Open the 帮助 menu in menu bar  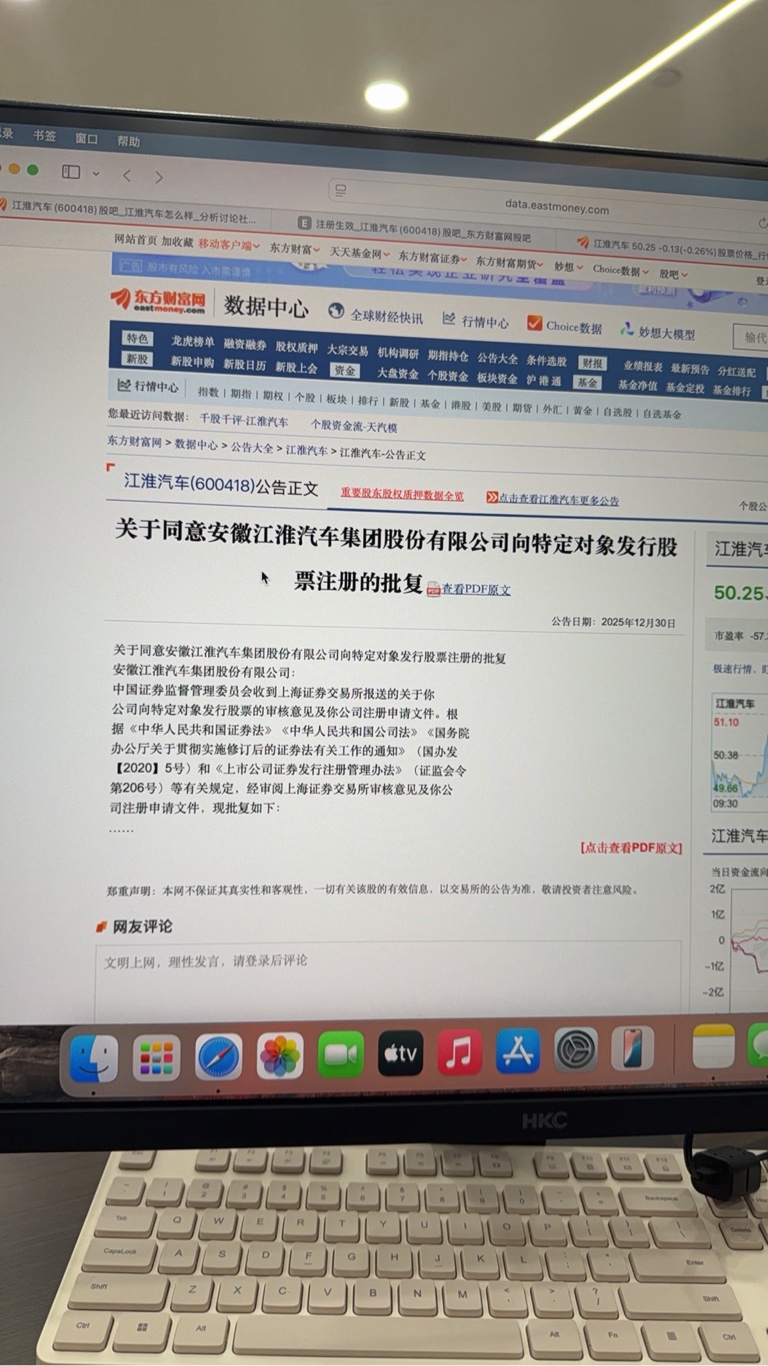(x=128, y=142)
